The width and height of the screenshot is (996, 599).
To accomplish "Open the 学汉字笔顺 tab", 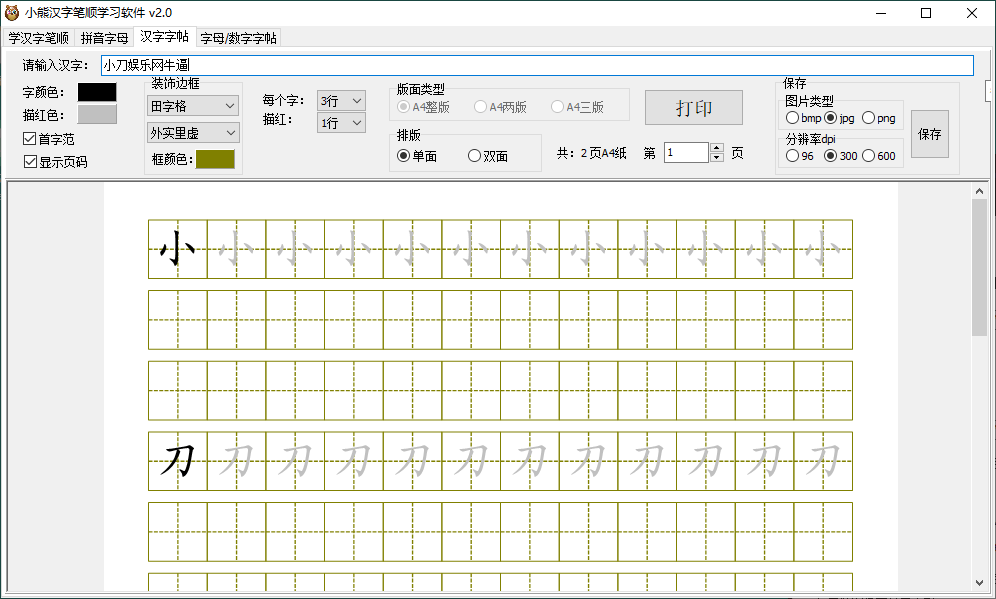I will coord(40,36).
